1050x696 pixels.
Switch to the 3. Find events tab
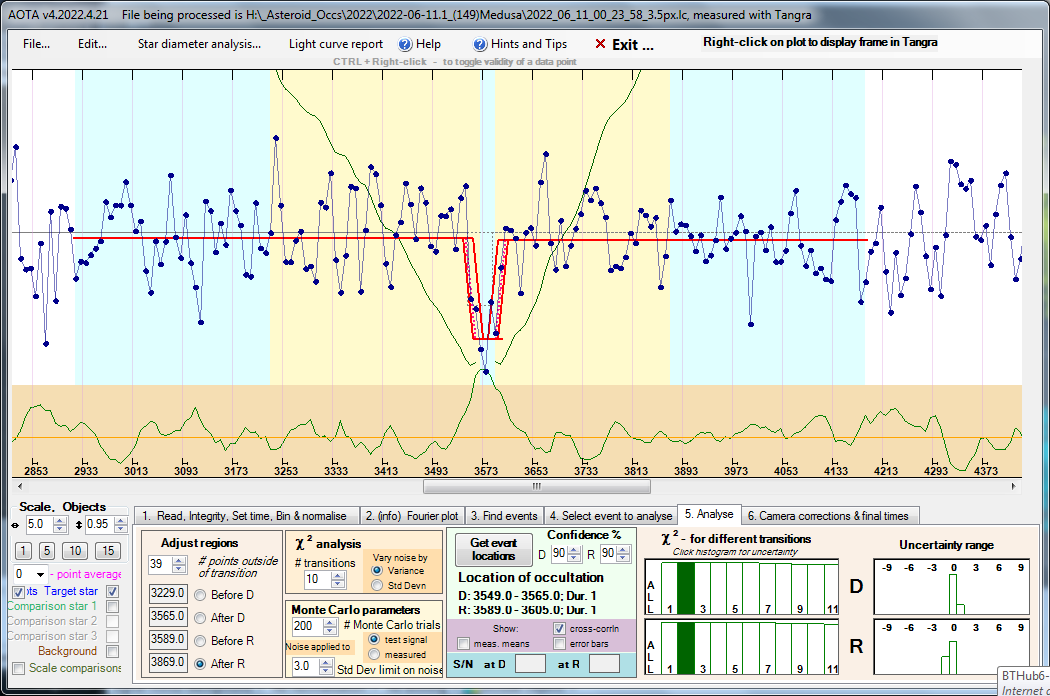coord(503,516)
